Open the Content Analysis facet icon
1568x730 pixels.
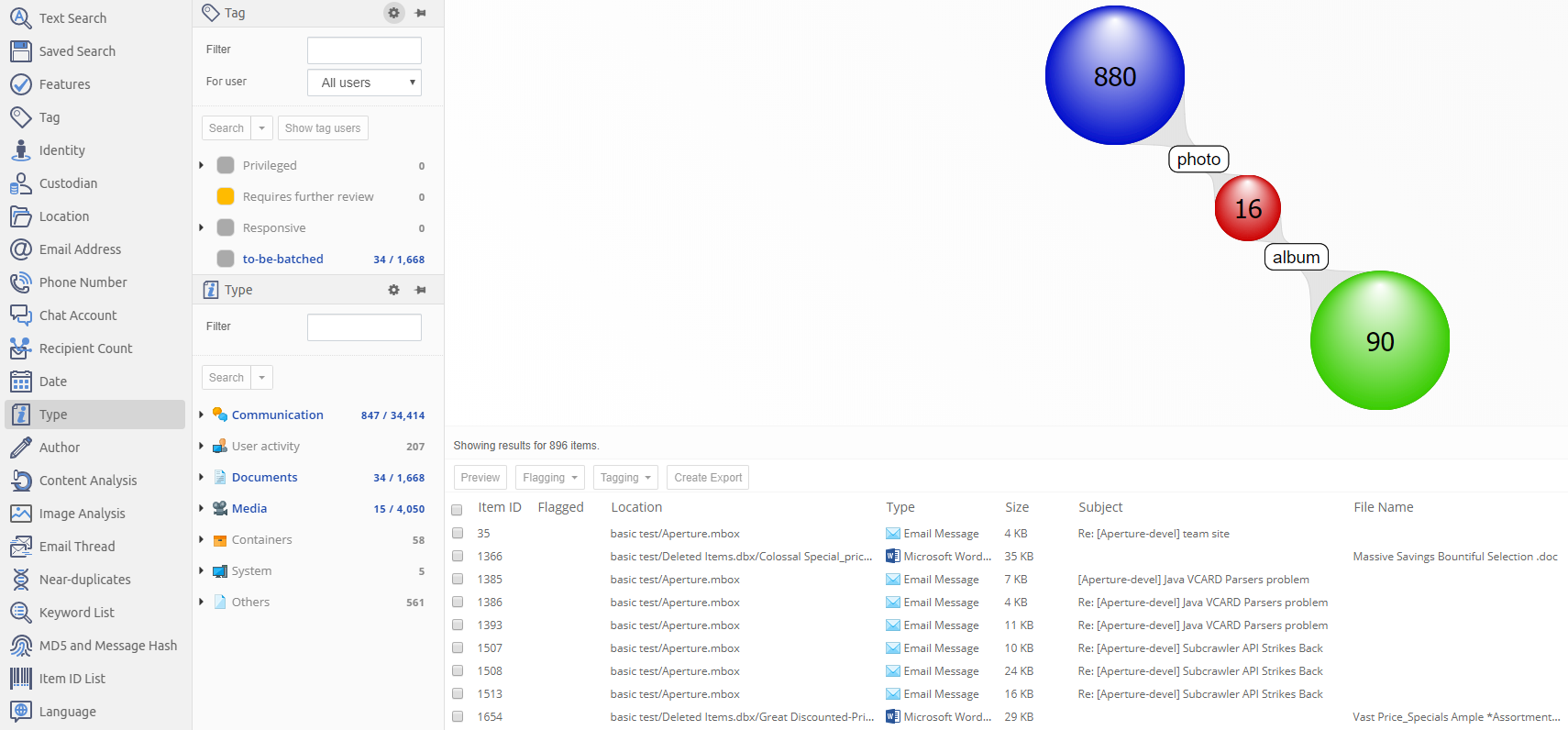pos(21,481)
